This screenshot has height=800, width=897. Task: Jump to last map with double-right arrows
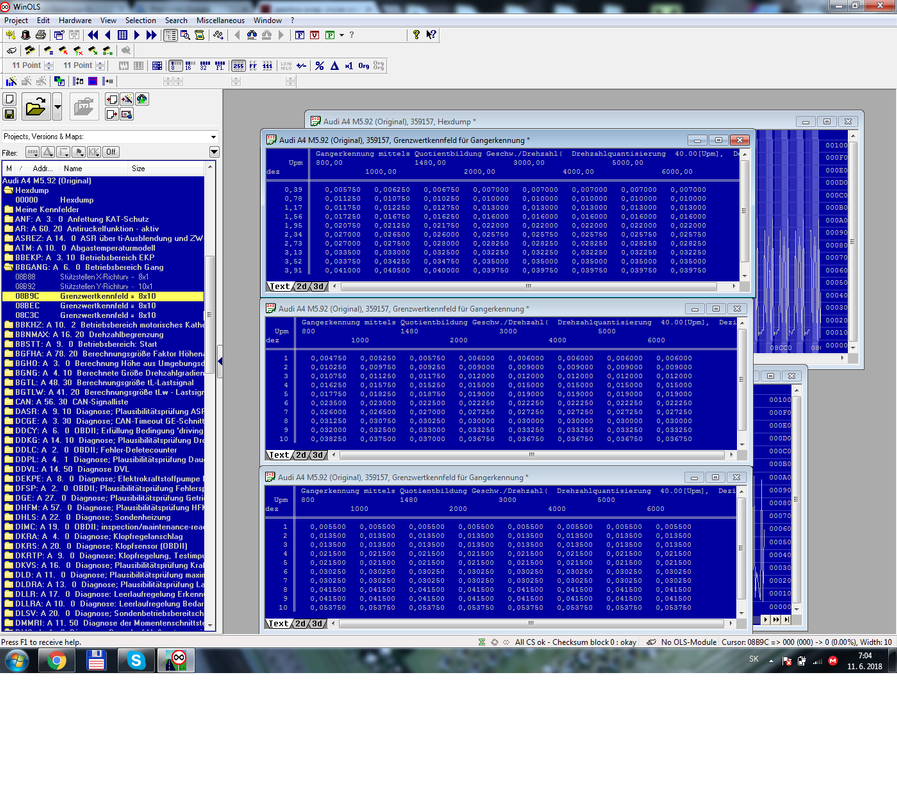(151, 35)
